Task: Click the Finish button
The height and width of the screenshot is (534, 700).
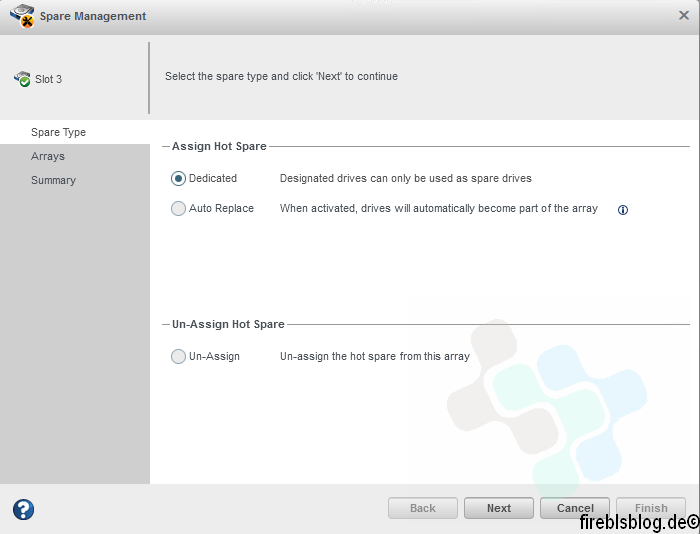Action: [x=651, y=508]
